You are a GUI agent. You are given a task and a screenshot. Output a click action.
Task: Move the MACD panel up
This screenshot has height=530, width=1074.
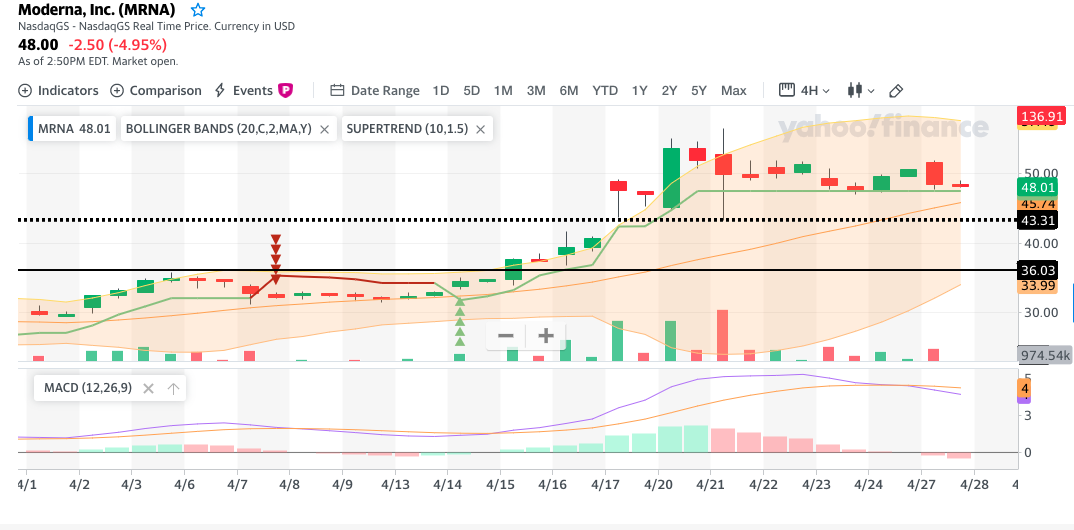[173, 388]
